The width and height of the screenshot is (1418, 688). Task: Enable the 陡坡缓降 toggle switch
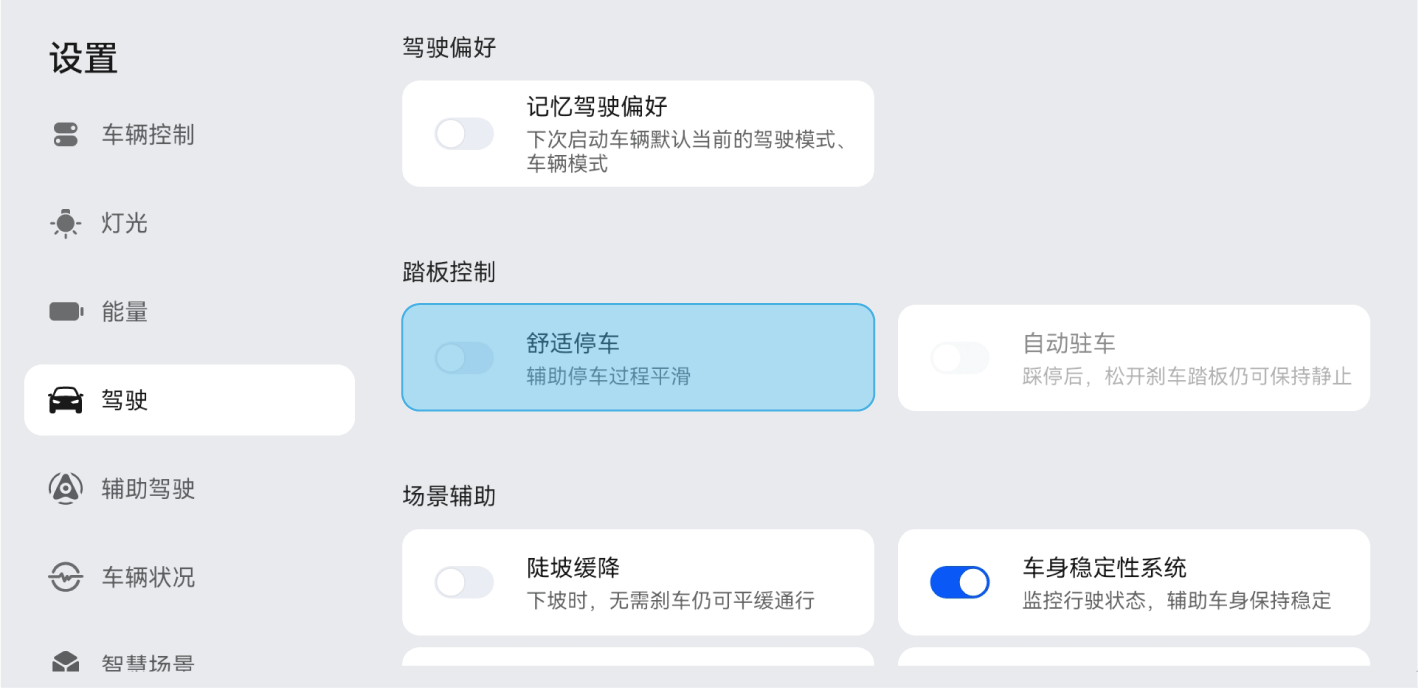464,582
